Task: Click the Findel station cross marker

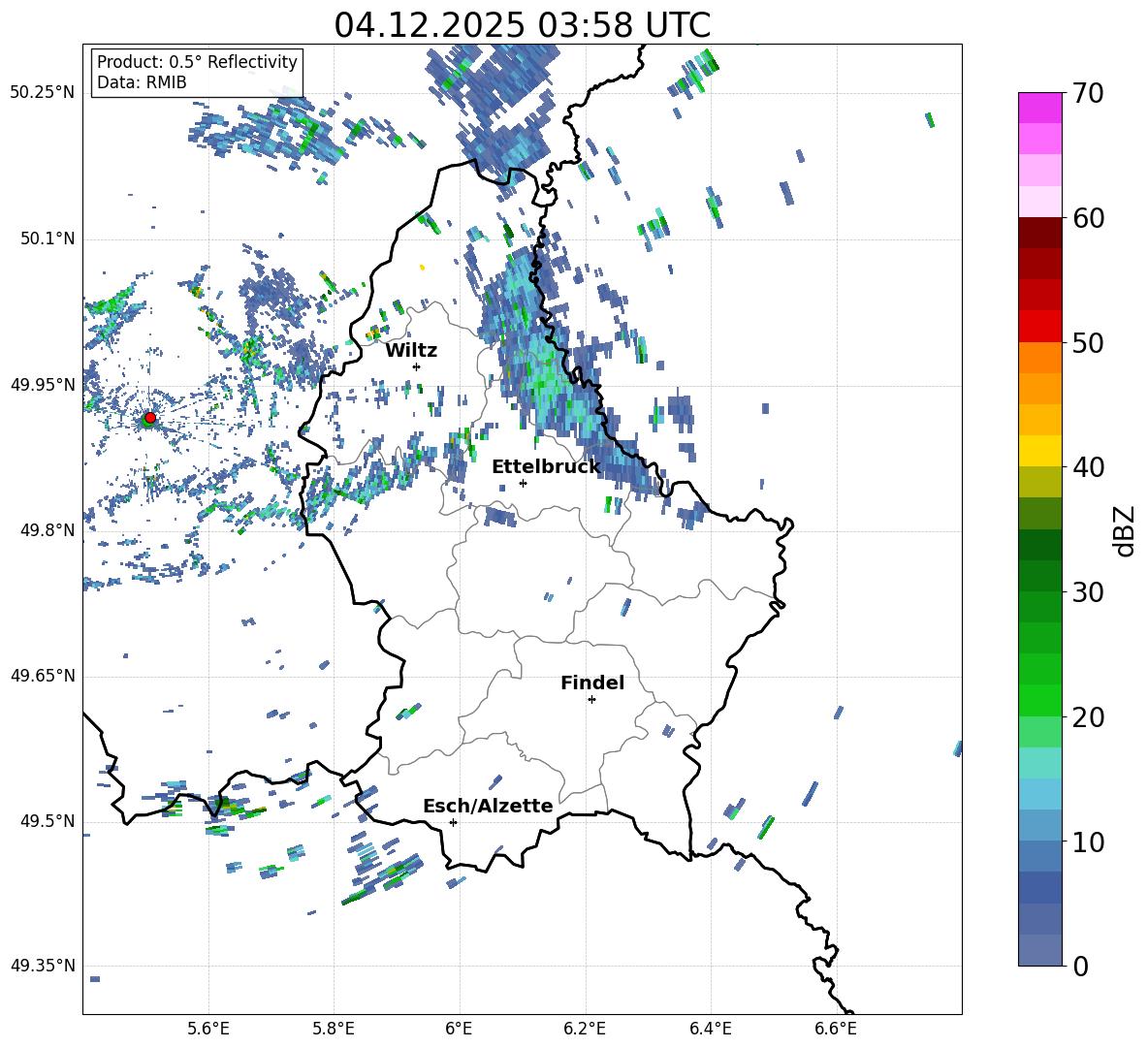Action: 591,699
